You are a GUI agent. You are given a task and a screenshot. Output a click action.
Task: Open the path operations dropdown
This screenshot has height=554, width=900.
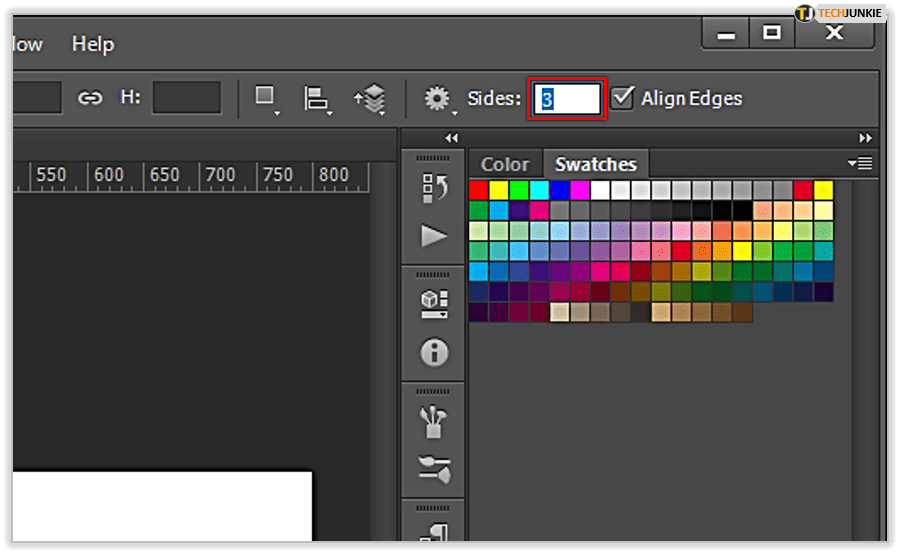pos(267,100)
